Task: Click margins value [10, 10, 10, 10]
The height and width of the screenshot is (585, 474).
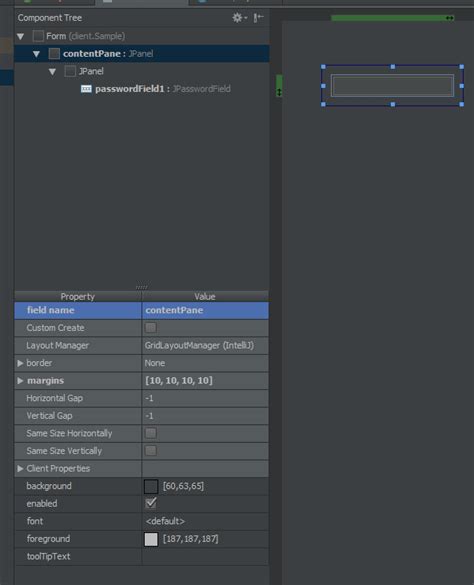Action: point(179,381)
